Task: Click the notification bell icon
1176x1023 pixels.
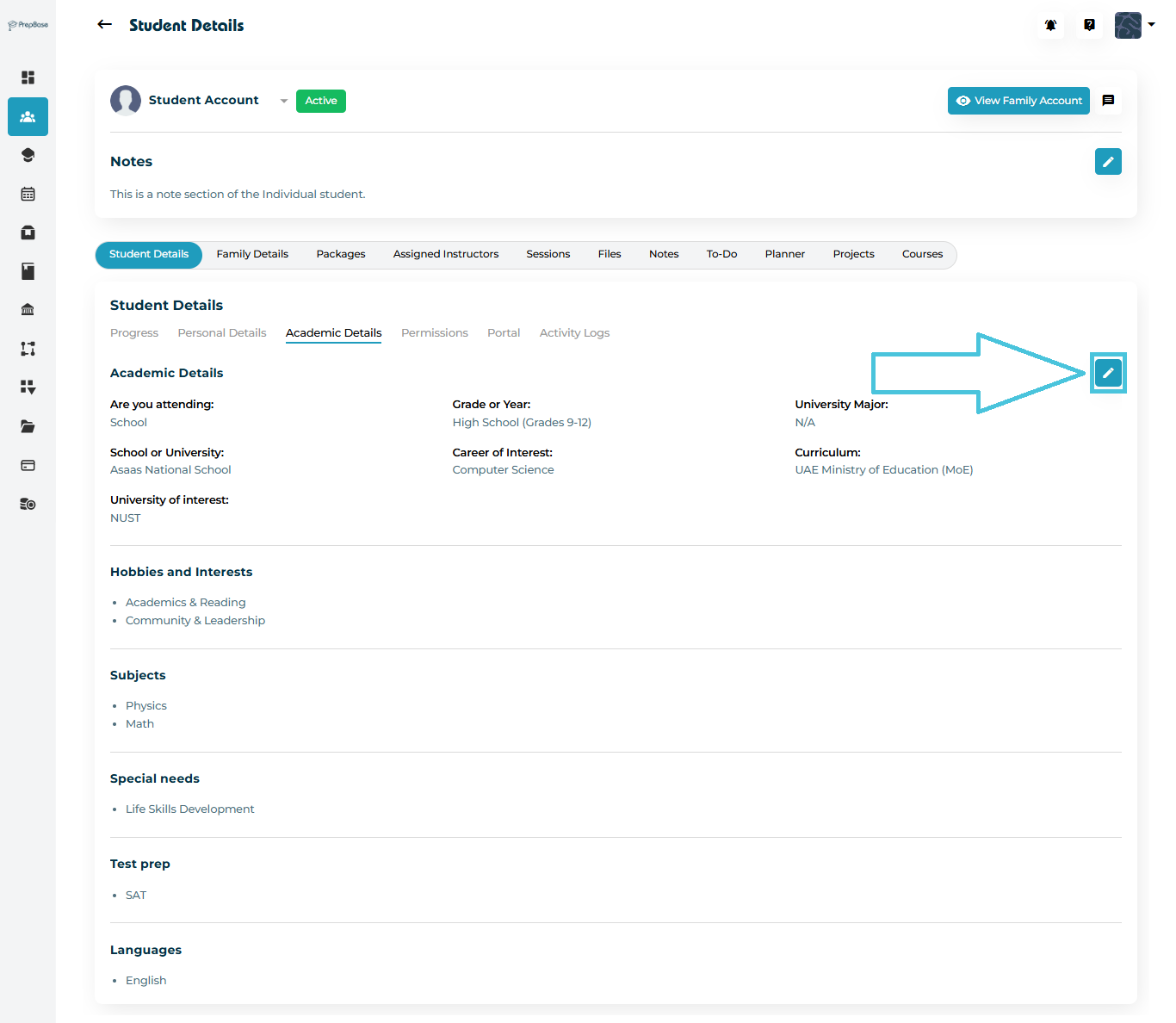Action: click(1050, 25)
